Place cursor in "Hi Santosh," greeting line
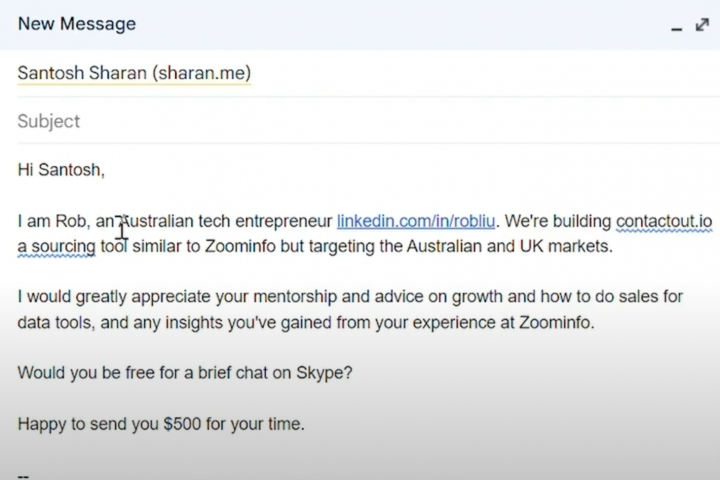This screenshot has width=720, height=480. click(60, 170)
